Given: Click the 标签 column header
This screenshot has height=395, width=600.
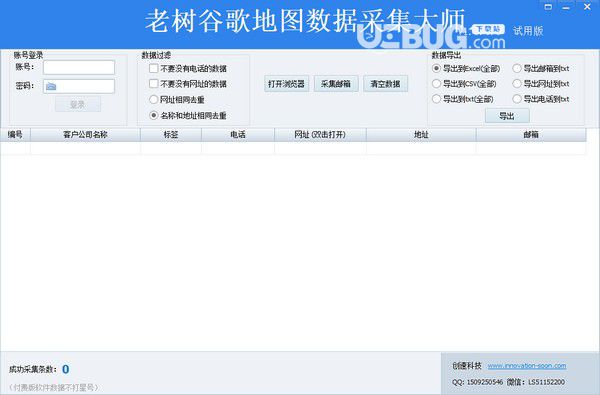Looking at the screenshot, I should click(171, 135).
